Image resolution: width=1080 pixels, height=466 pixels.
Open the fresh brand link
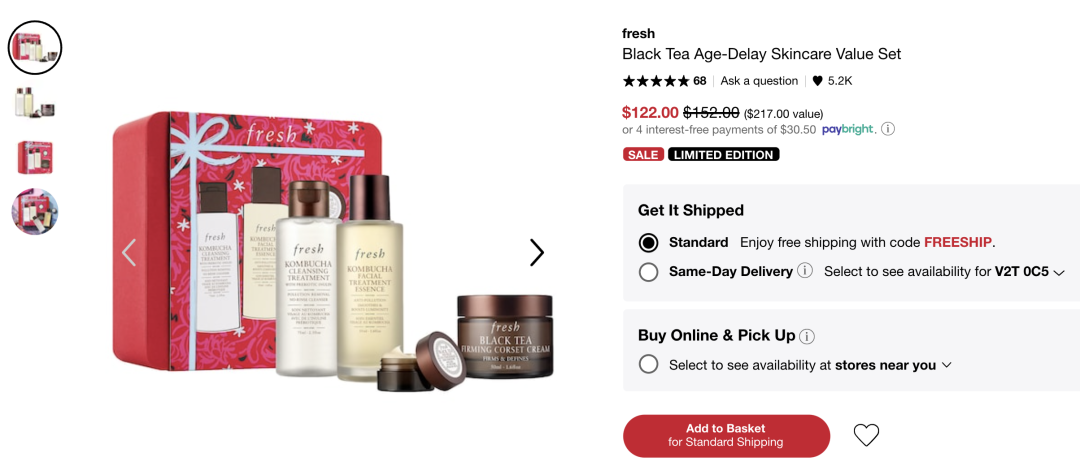[638, 33]
